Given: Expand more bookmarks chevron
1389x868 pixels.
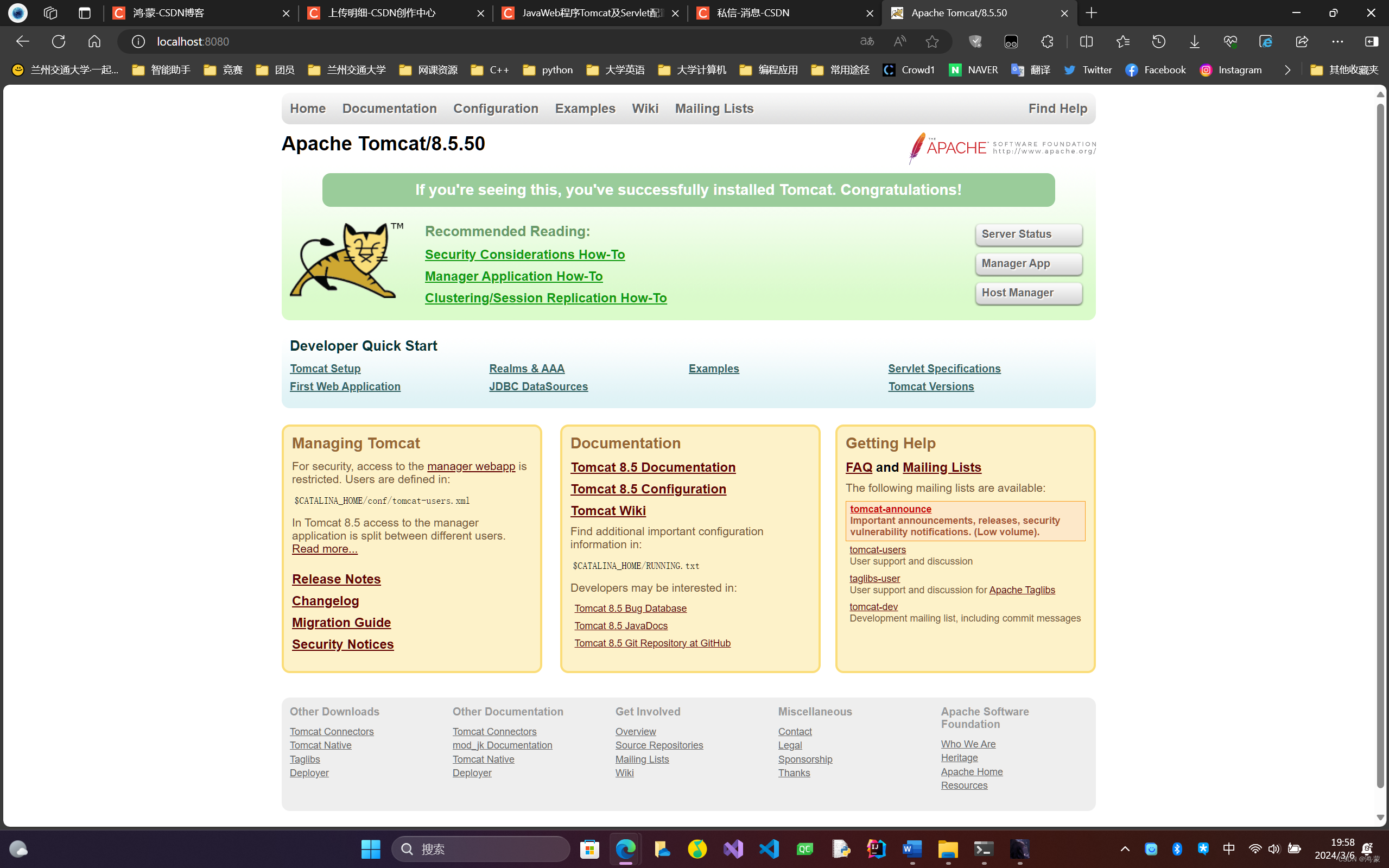Looking at the screenshot, I should click(x=1287, y=70).
